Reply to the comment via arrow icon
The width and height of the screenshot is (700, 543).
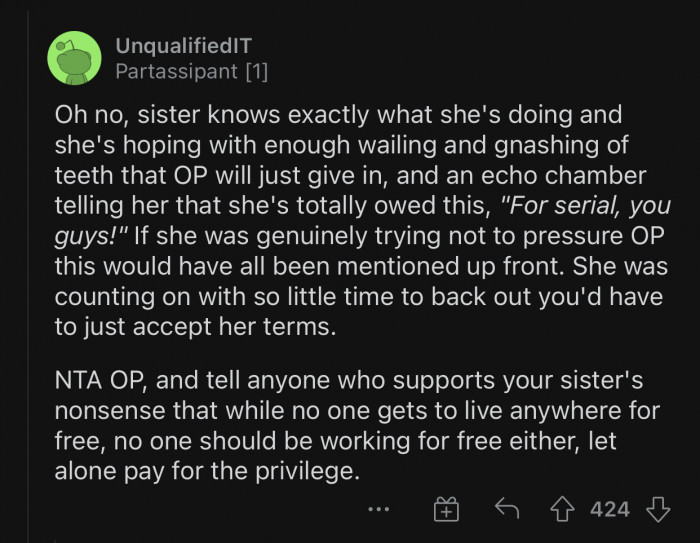pyautogui.click(x=507, y=509)
